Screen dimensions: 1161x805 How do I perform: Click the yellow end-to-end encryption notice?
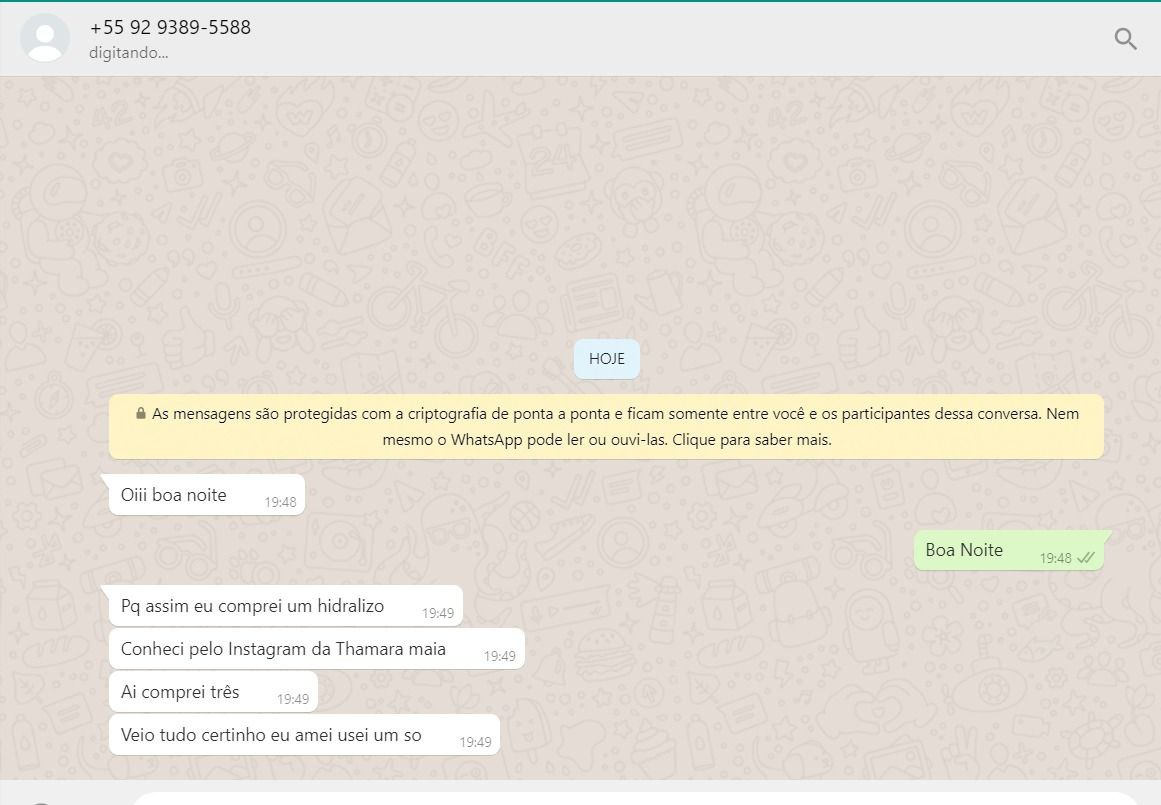[606, 426]
